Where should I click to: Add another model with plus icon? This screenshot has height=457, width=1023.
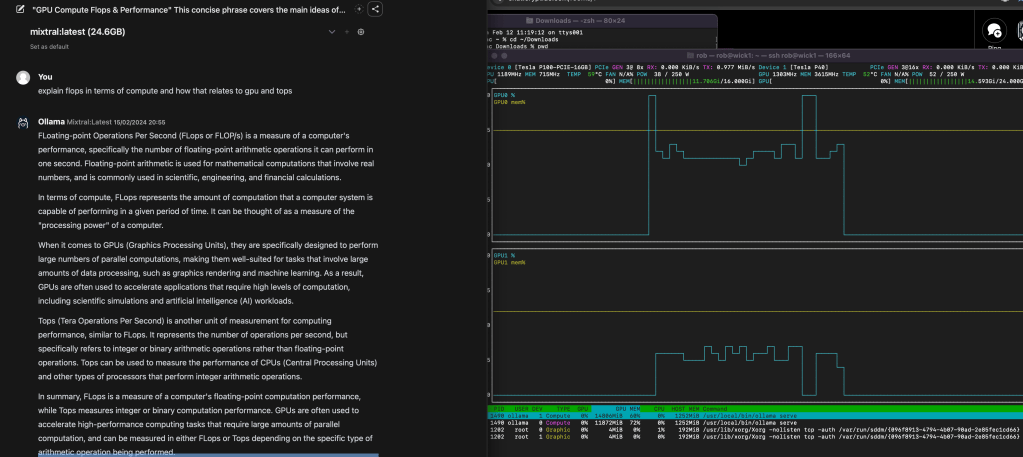click(x=347, y=32)
